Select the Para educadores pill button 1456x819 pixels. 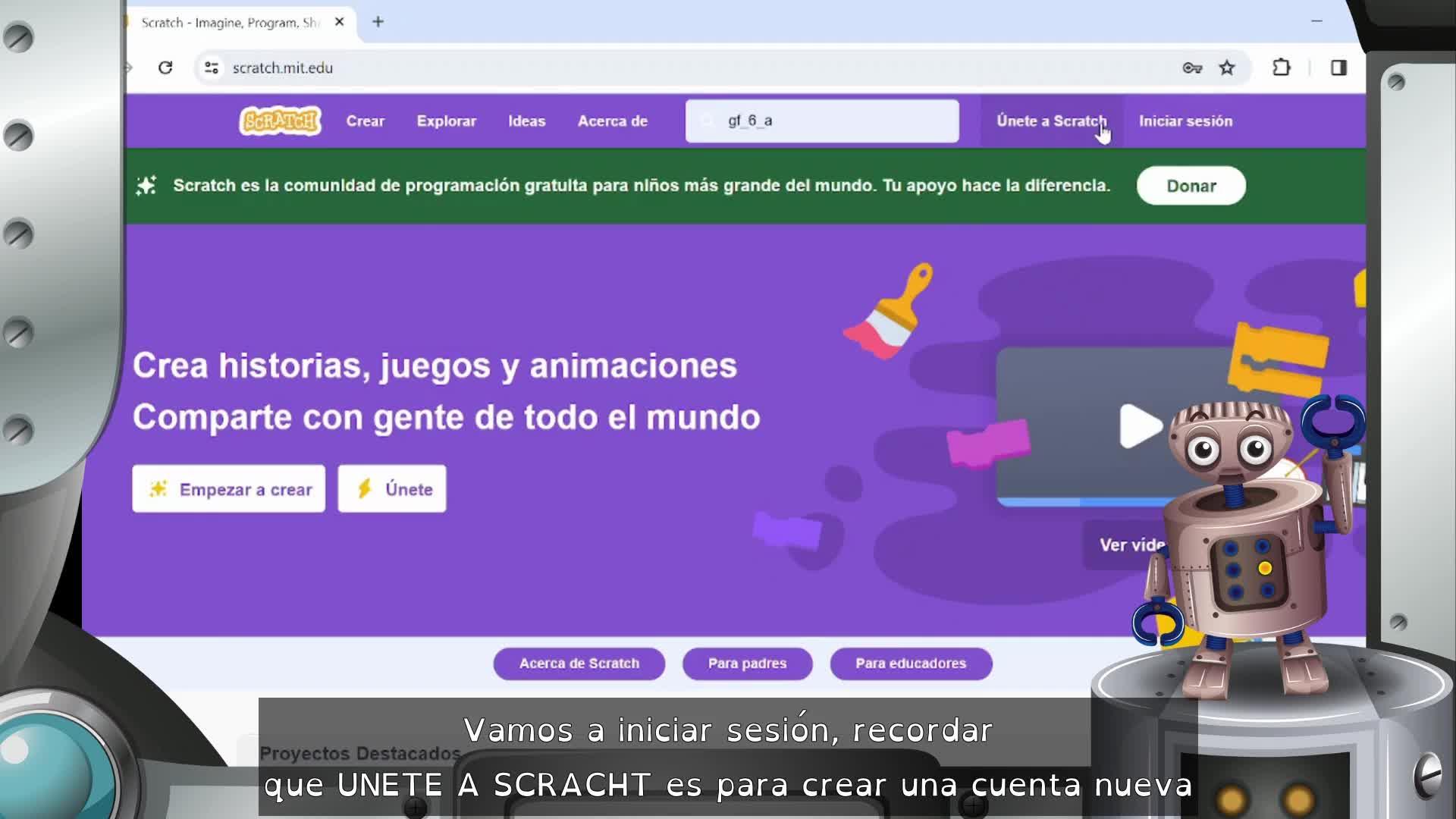point(910,664)
